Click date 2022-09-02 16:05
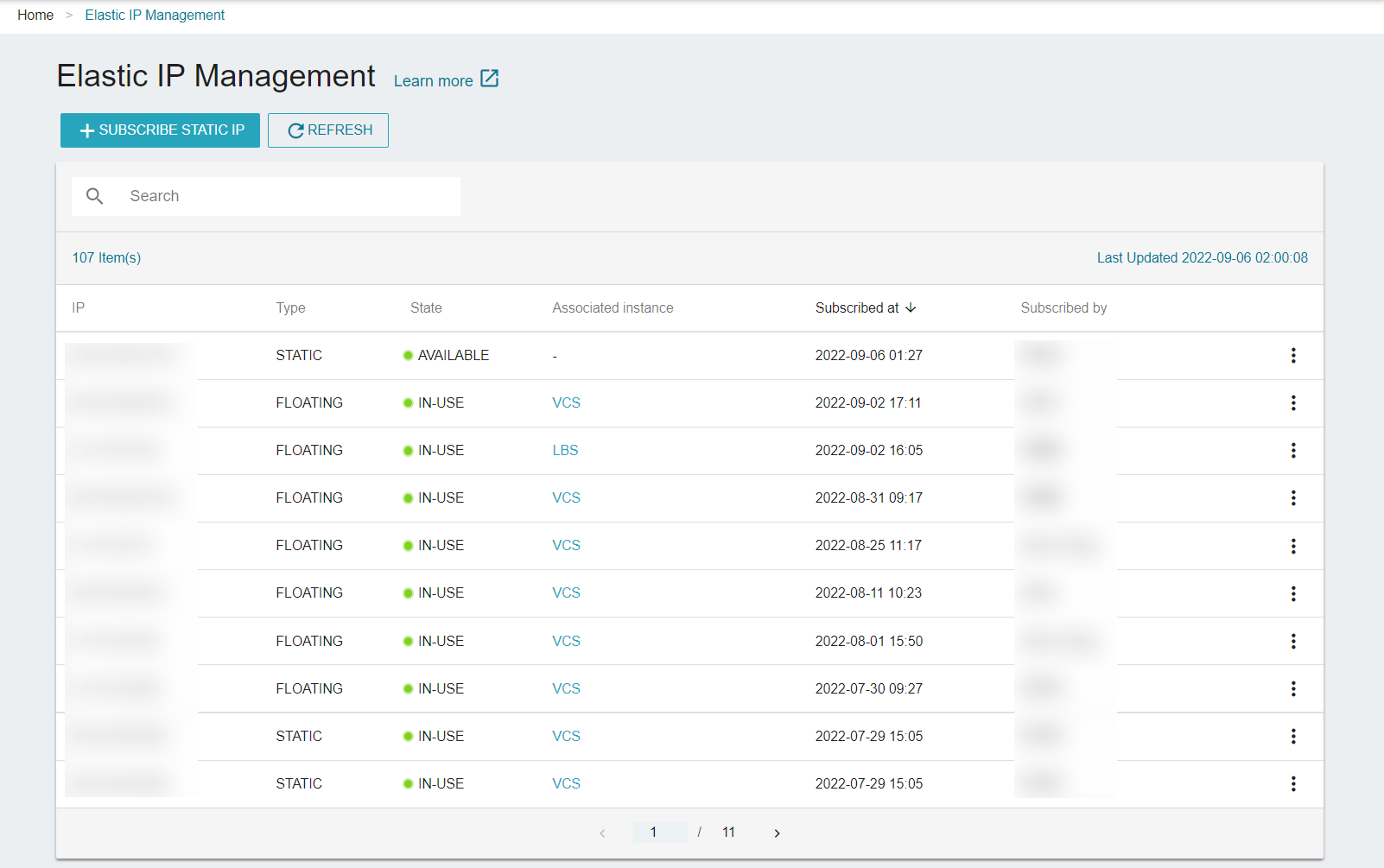 (869, 451)
